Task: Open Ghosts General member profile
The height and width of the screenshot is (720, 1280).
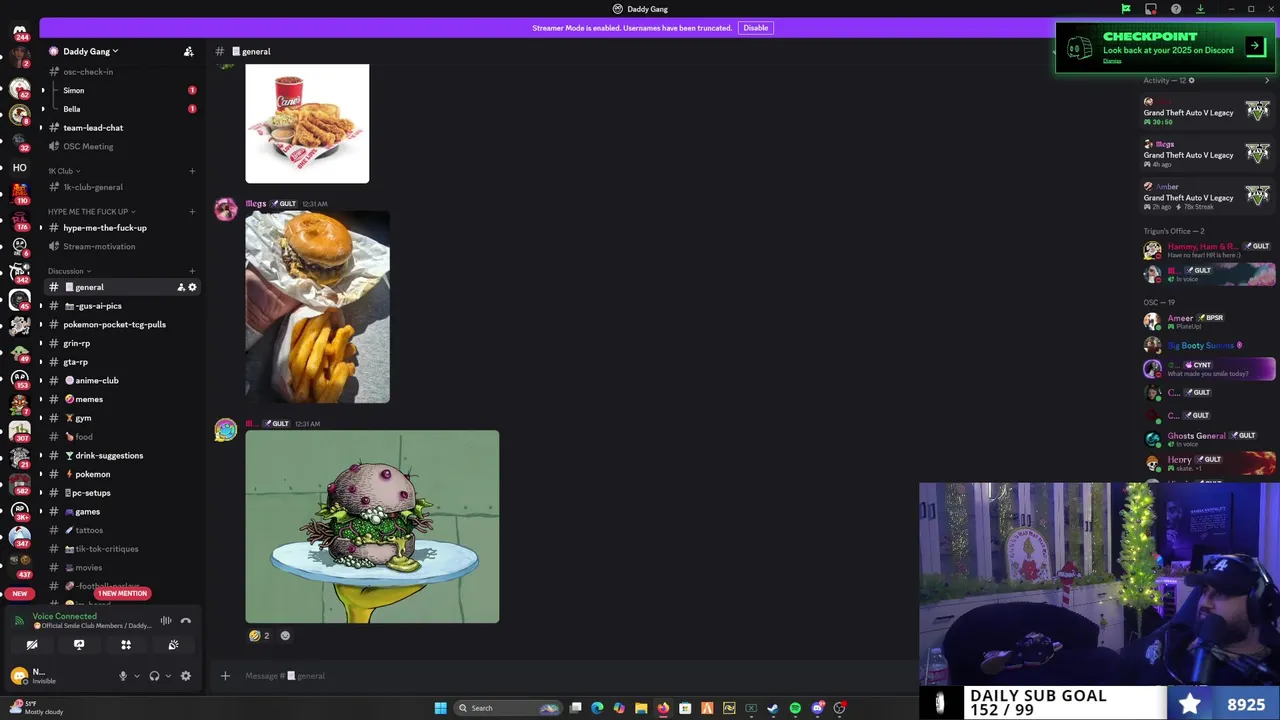Action: point(1208,438)
